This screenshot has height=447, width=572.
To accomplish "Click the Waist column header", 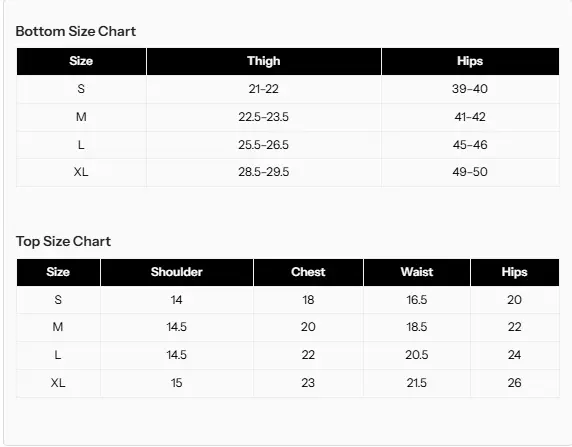I will (x=417, y=272).
